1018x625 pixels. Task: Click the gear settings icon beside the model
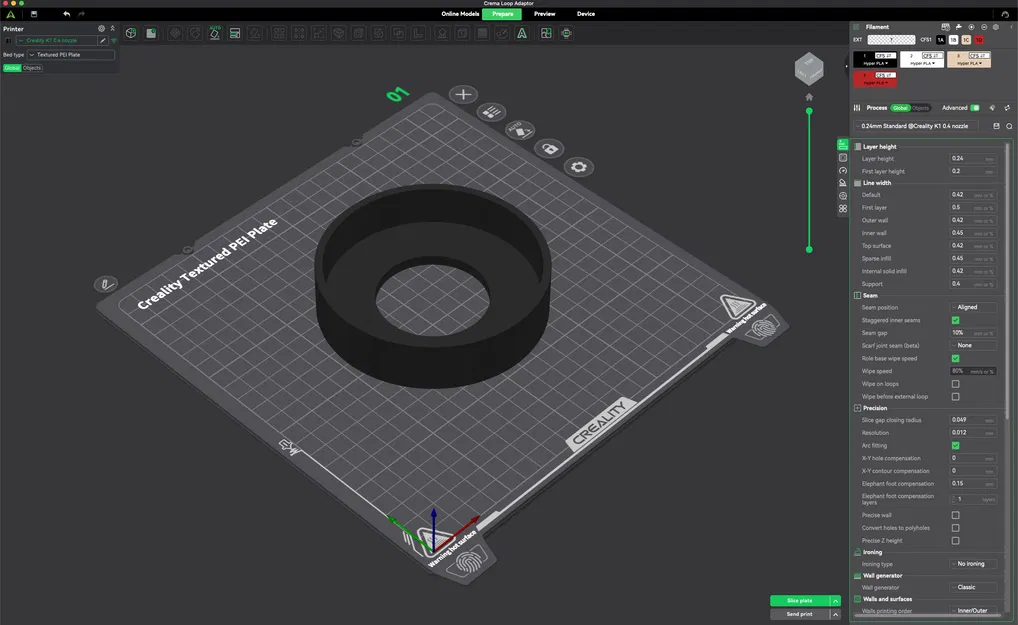[x=580, y=167]
